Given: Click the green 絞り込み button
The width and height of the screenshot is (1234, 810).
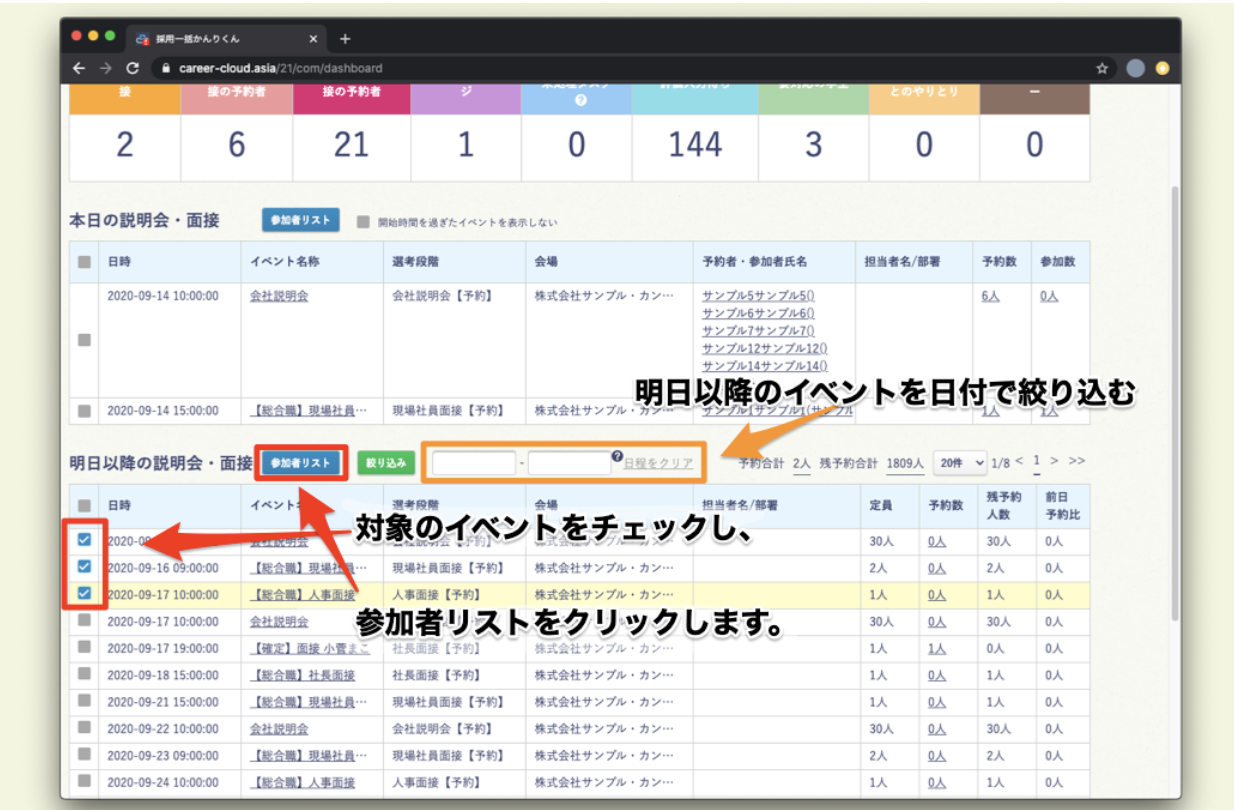Looking at the screenshot, I should click(386, 462).
